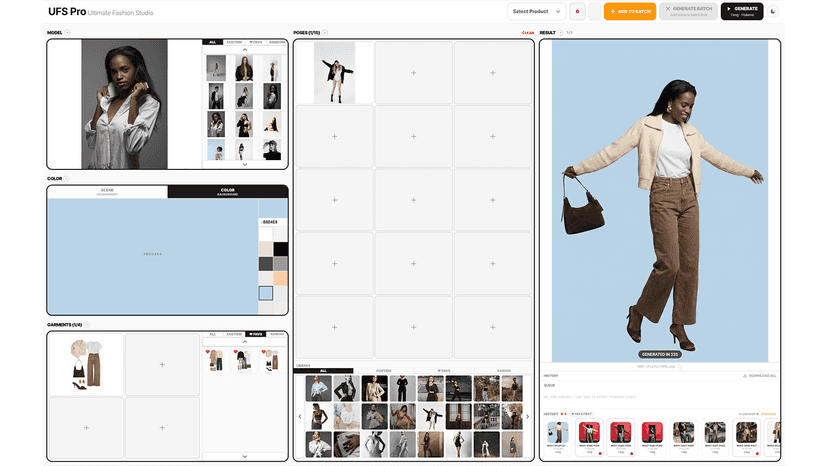This screenshot has width=828, height=466.
Task: Switch to Color background tab
Action: 228,192
